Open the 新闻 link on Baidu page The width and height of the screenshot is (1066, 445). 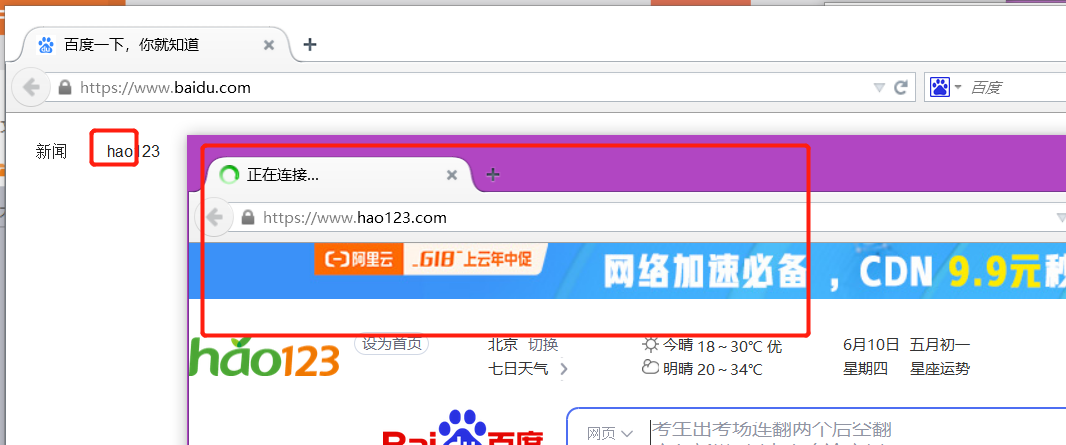tap(51, 152)
